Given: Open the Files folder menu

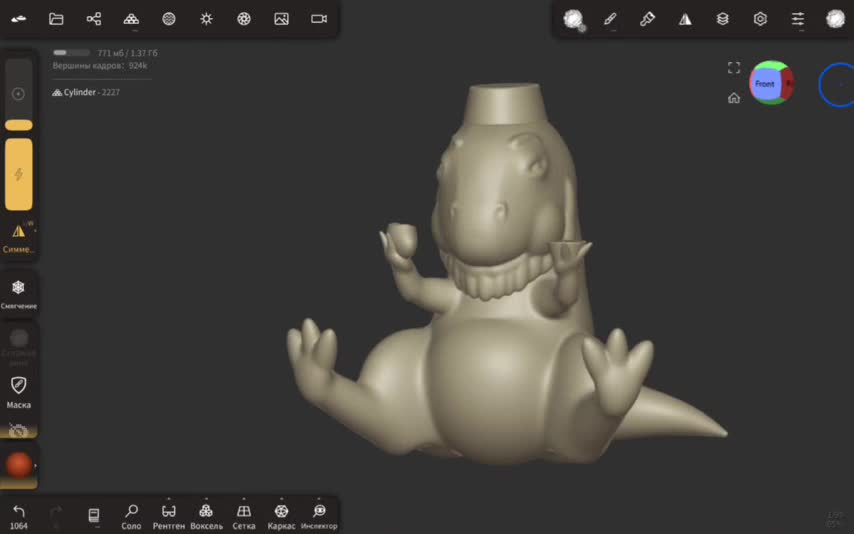Looking at the screenshot, I should coord(56,19).
